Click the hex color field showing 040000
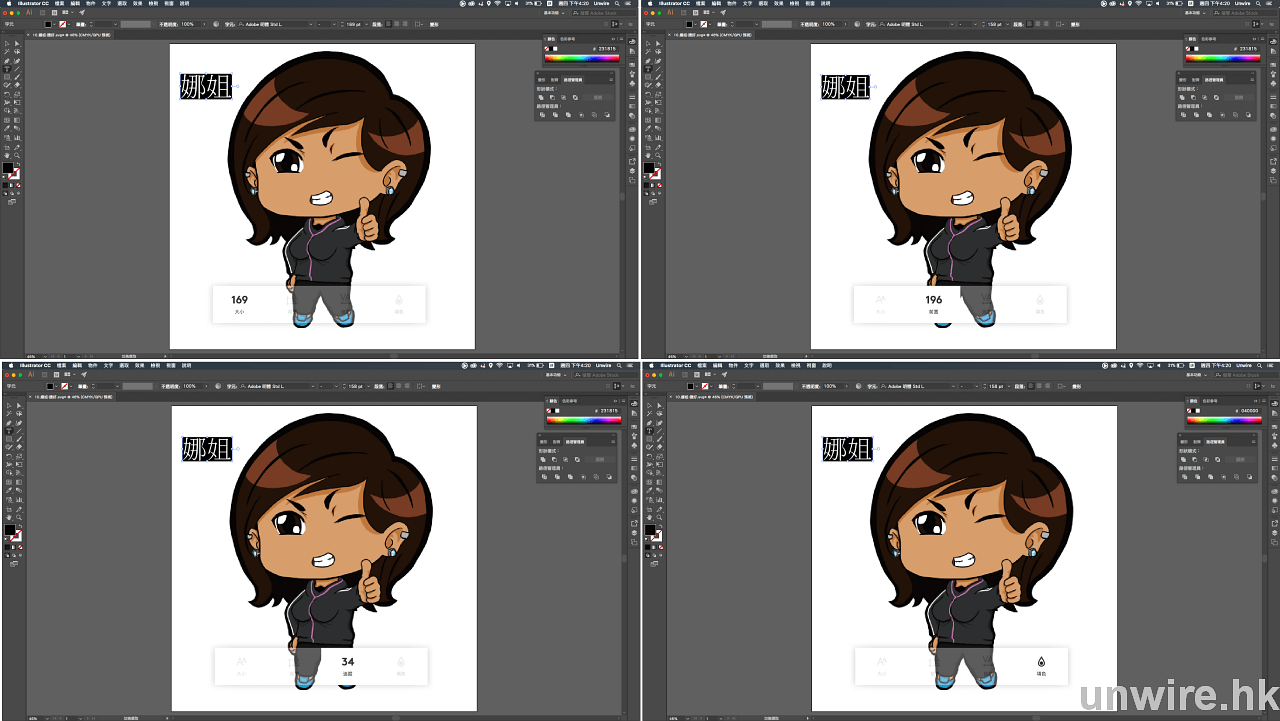1280x721 pixels. pyautogui.click(x=1250, y=410)
